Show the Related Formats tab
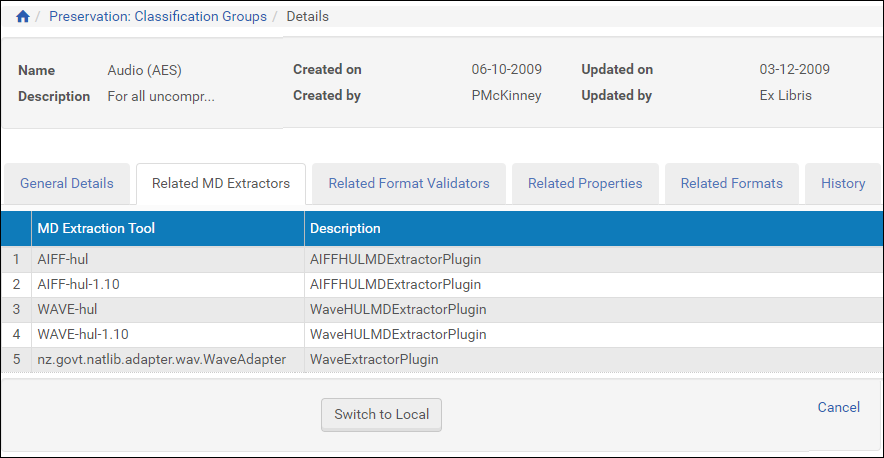The image size is (884, 458). tap(732, 184)
